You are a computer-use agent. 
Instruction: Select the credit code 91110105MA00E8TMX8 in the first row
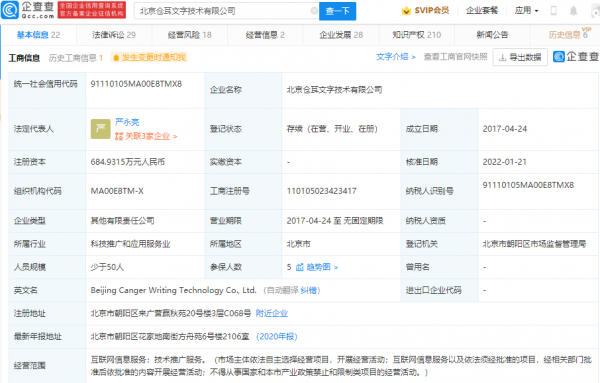136,84
